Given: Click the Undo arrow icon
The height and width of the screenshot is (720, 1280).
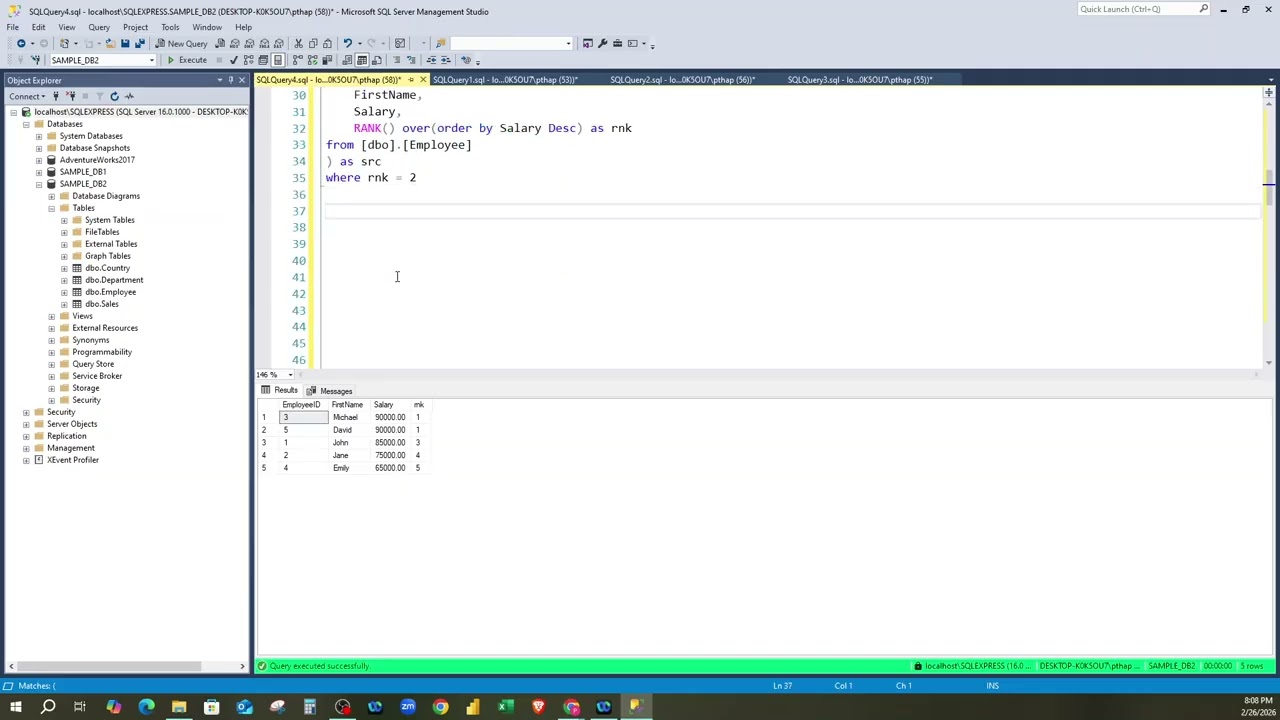Looking at the screenshot, I should (347, 43).
